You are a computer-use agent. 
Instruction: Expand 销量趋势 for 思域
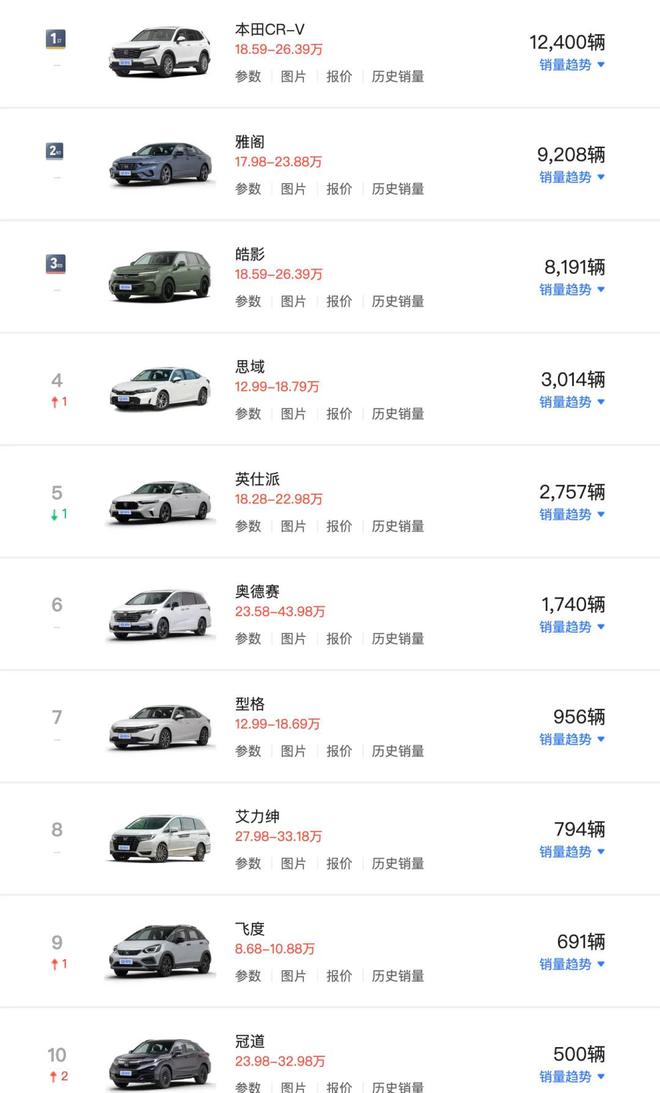[572, 402]
